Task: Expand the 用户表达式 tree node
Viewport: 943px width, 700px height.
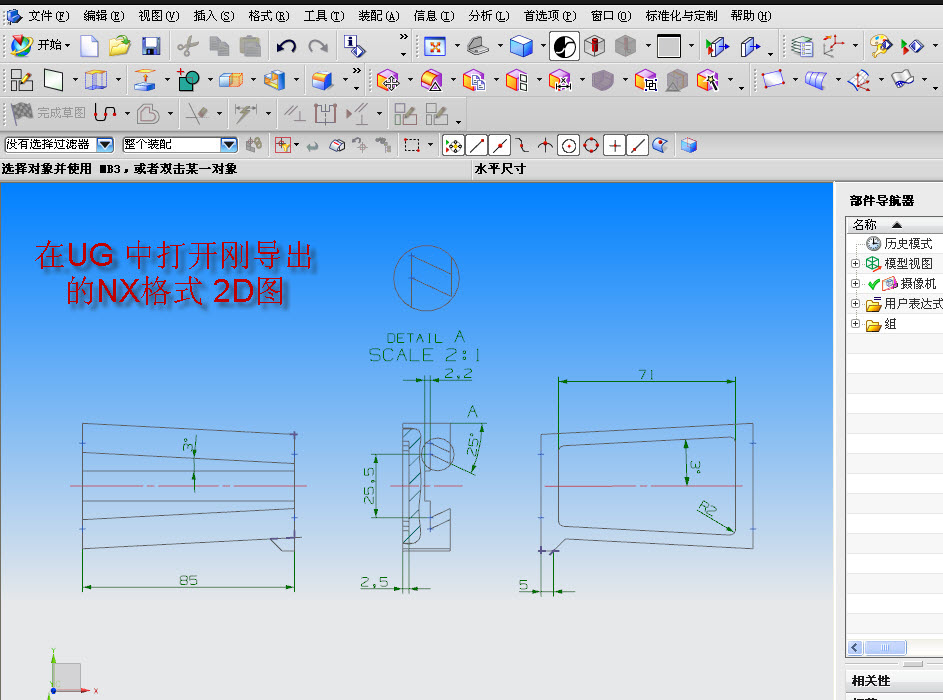Action: pyautogui.click(x=855, y=304)
